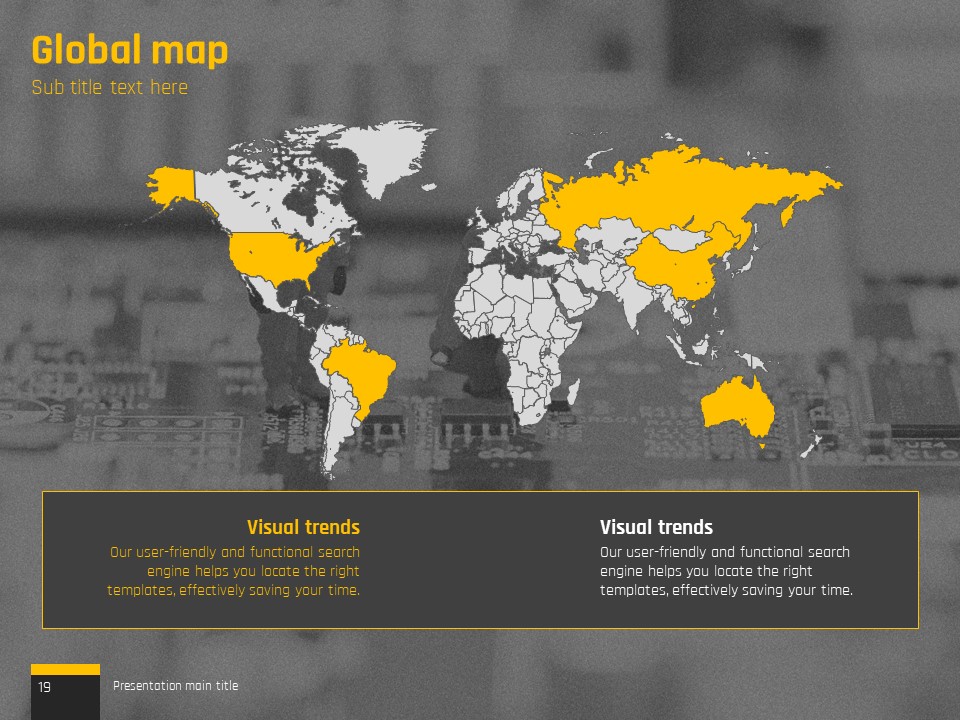Click the gray Africa continent
Image resolution: width=960 pixels, height=720 pixels.
(x=510, y=320)
